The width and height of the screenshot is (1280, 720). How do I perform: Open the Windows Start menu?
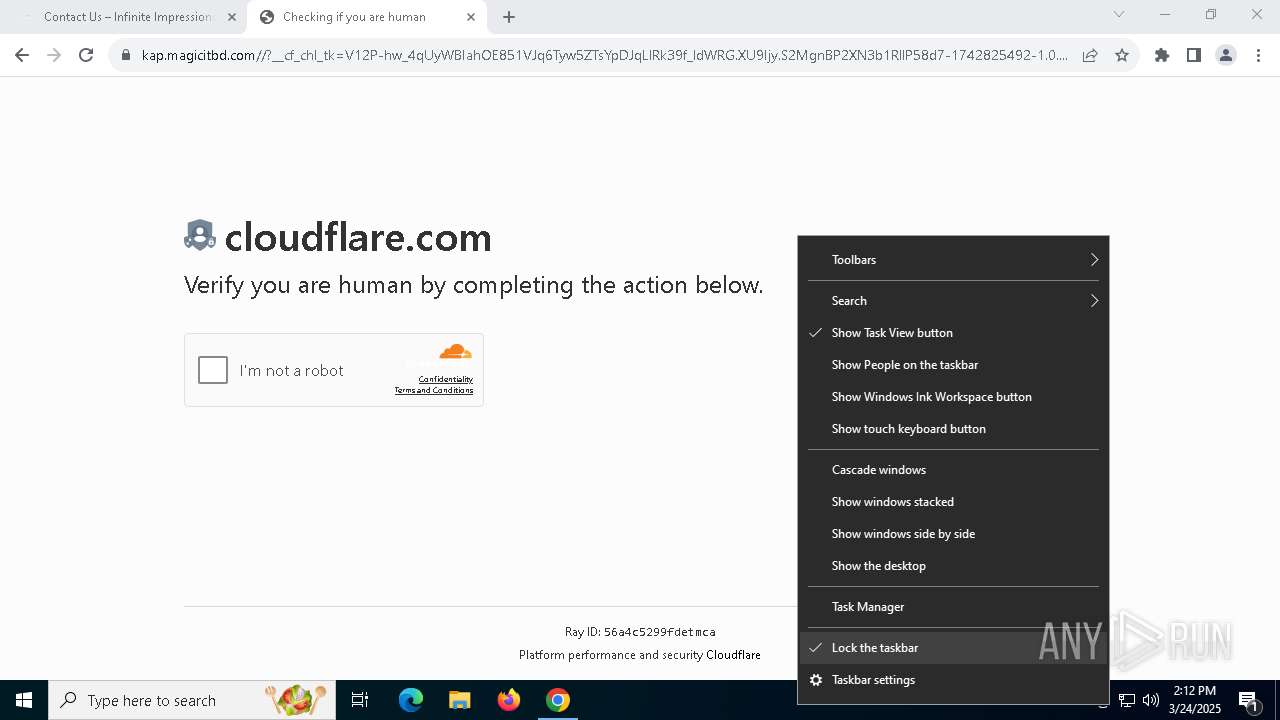pos(24,700)
